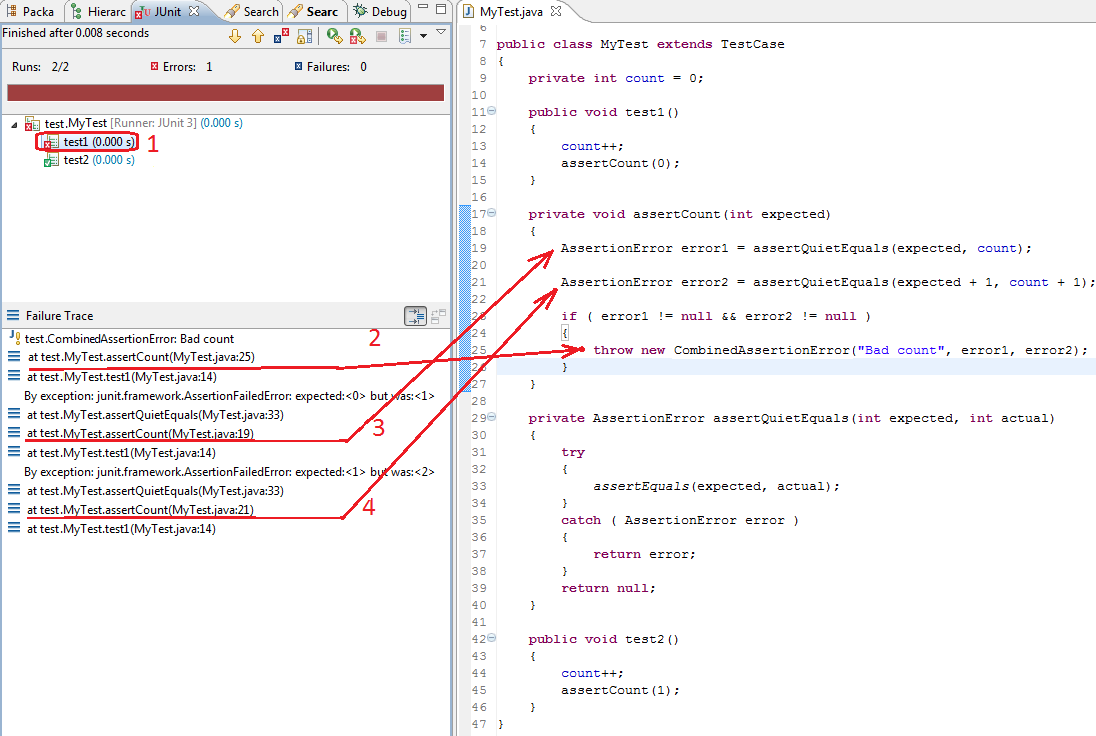
Task: Toggle scroll lock in the JUnit toolbar
Action: pyautogui.click(x=303, y=36)
